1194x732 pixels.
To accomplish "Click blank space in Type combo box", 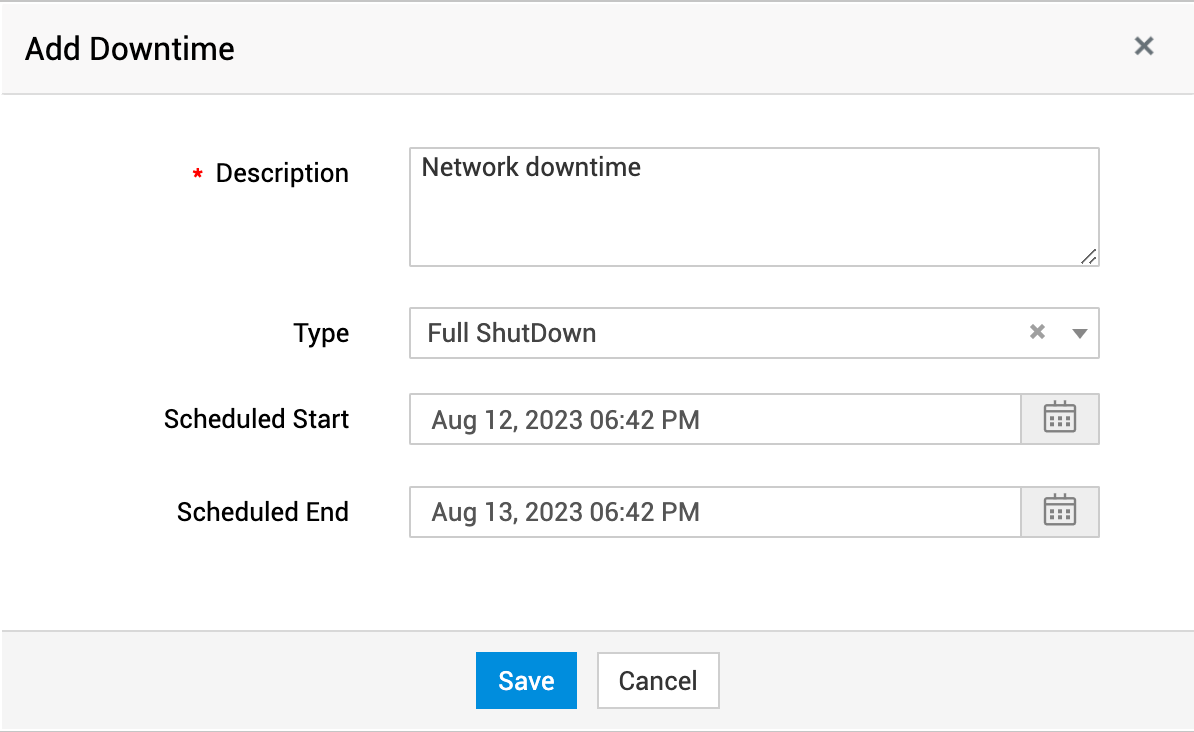I will 800,333.
